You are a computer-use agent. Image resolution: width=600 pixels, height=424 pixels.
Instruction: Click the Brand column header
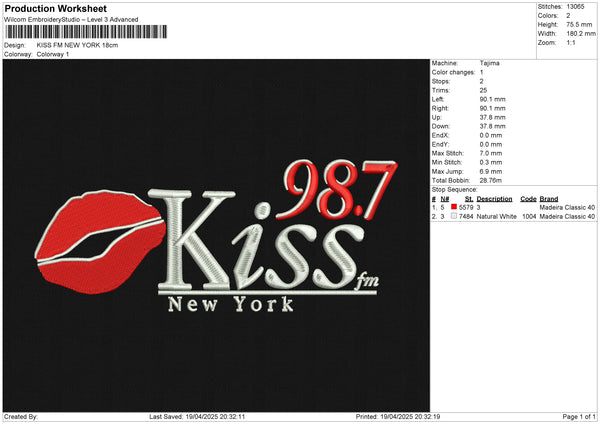(x=549, y=199)
